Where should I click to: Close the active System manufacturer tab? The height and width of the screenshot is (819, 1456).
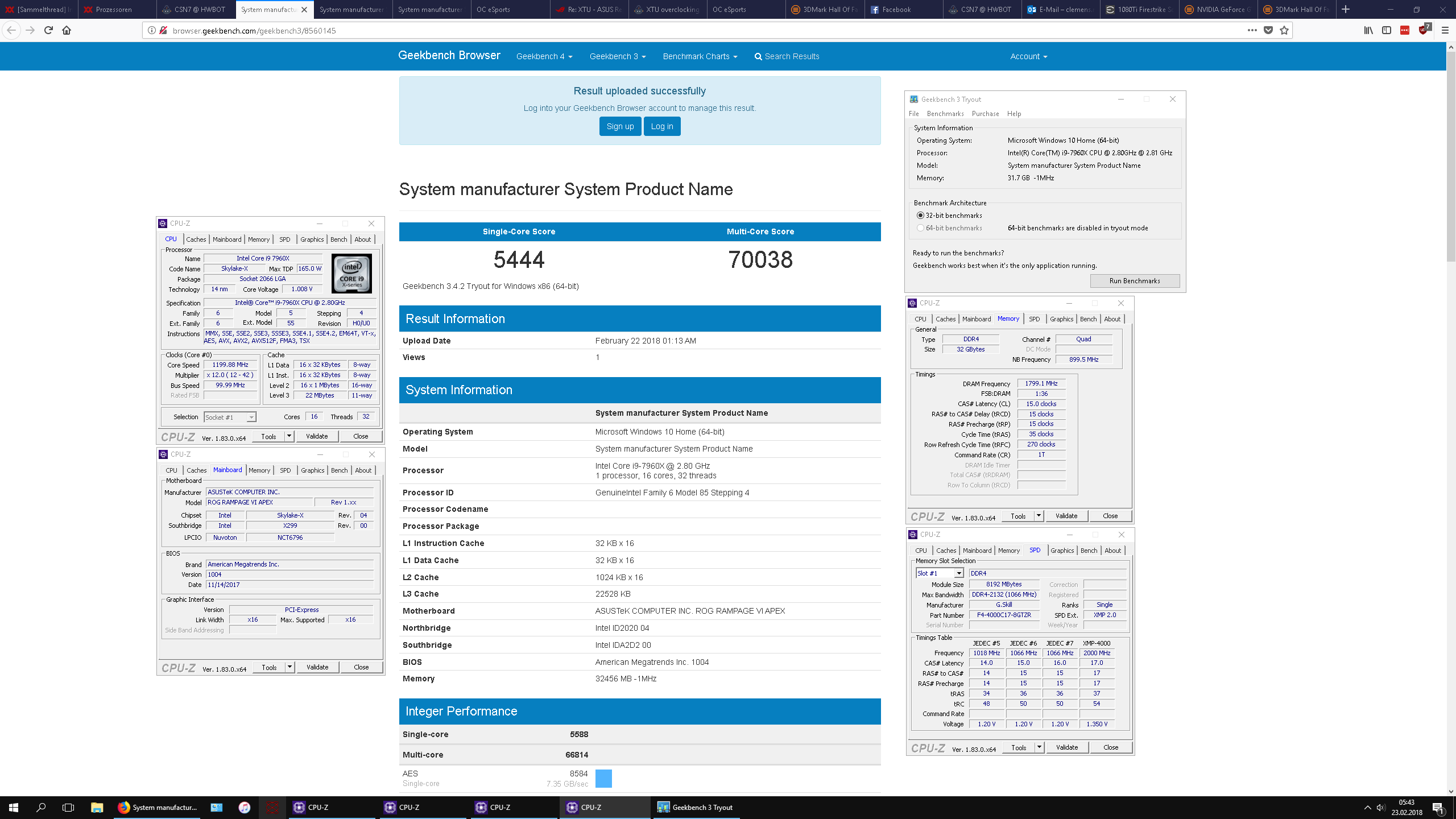tap(304, 9)
